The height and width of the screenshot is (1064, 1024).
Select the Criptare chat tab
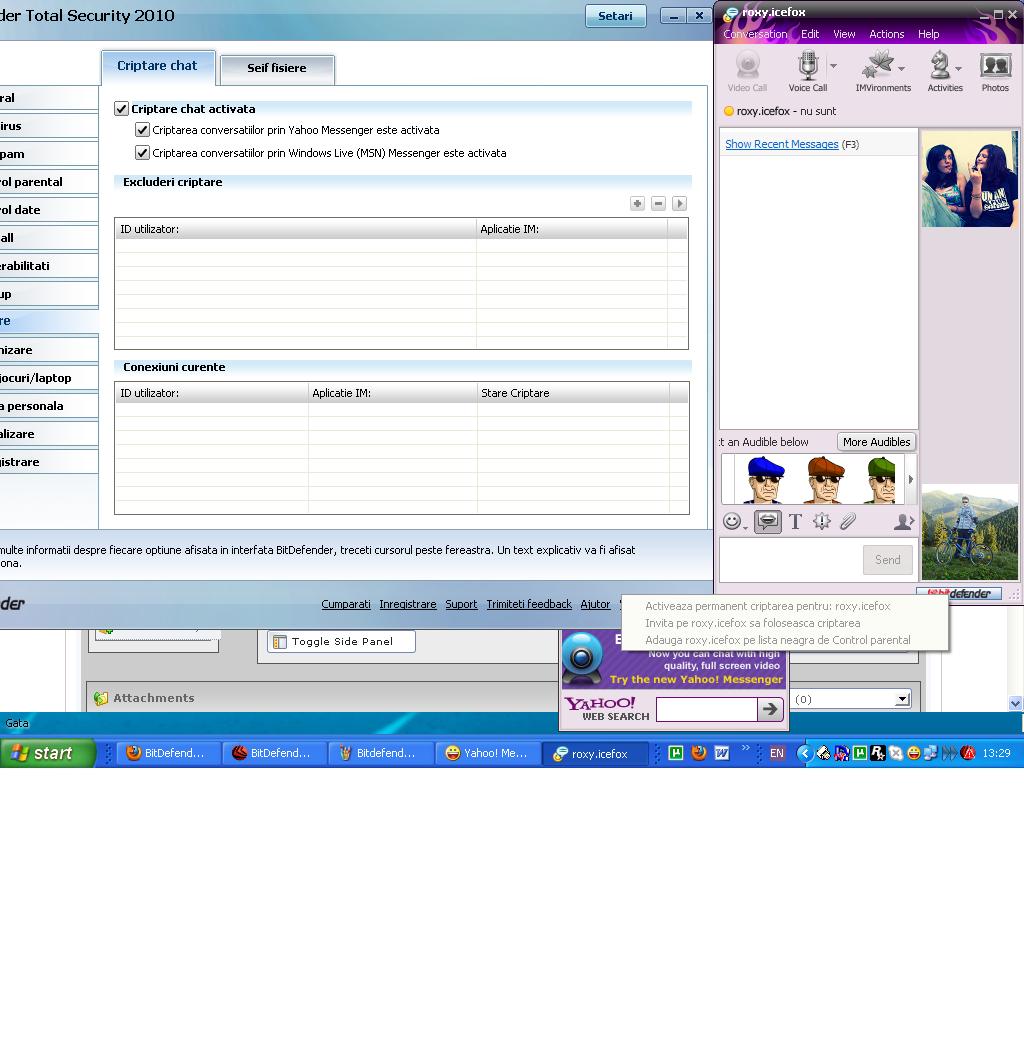click(157, 66)
